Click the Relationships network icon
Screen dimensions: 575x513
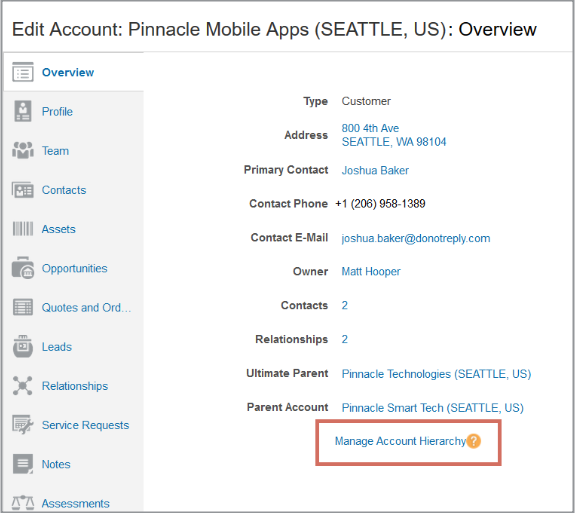pos(23,386)
